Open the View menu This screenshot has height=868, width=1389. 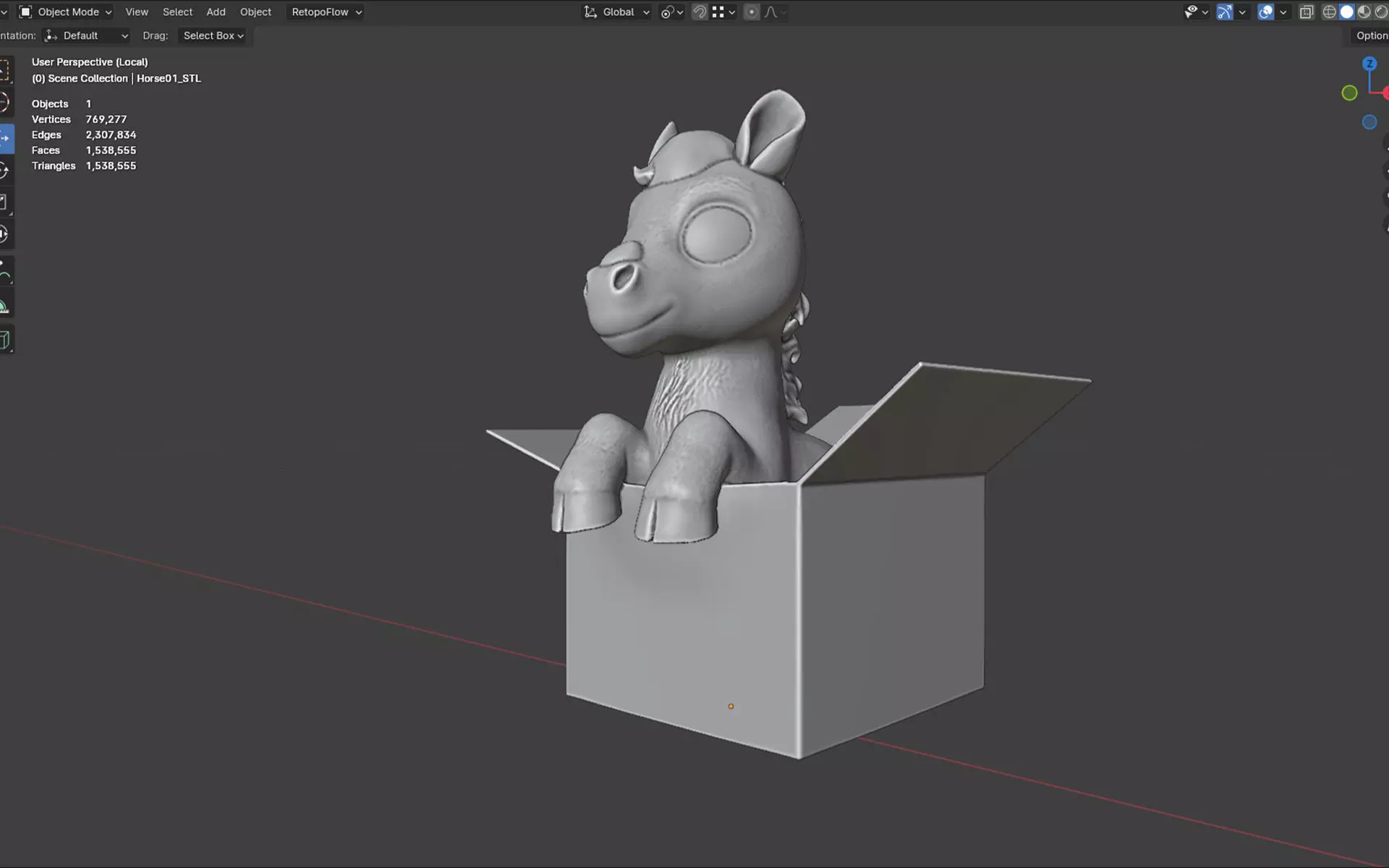coord(137,12)
